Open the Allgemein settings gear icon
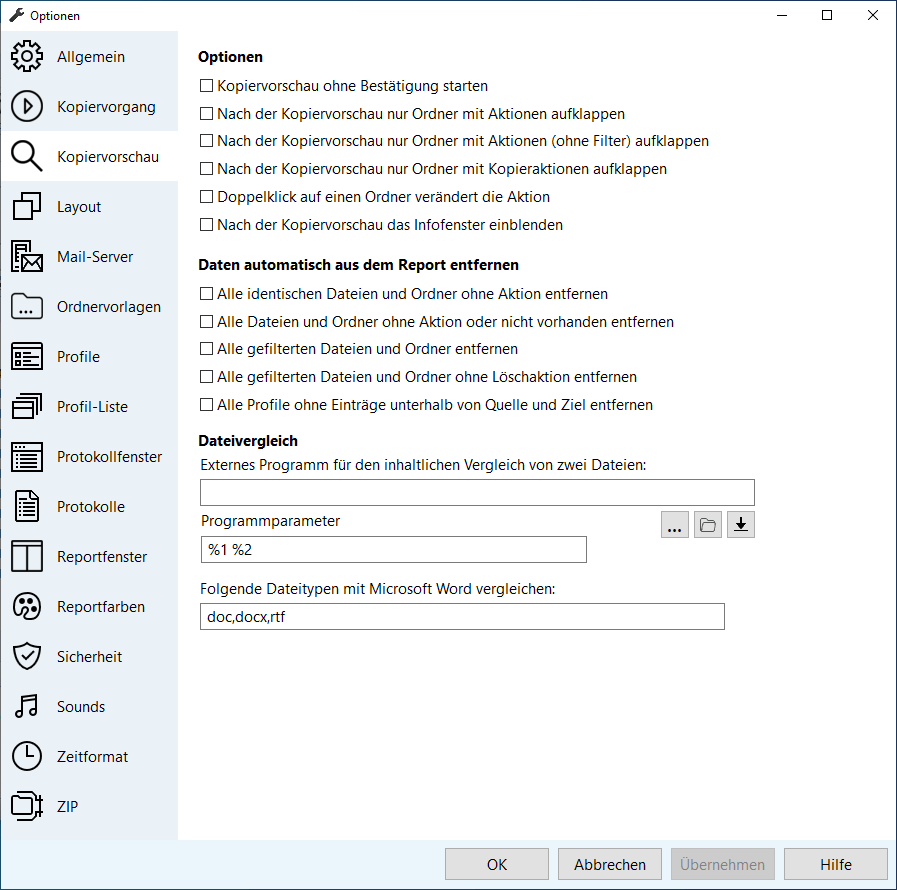Image resolution: width=897 pixels, height=890 pixels. (x=27, y=57)
